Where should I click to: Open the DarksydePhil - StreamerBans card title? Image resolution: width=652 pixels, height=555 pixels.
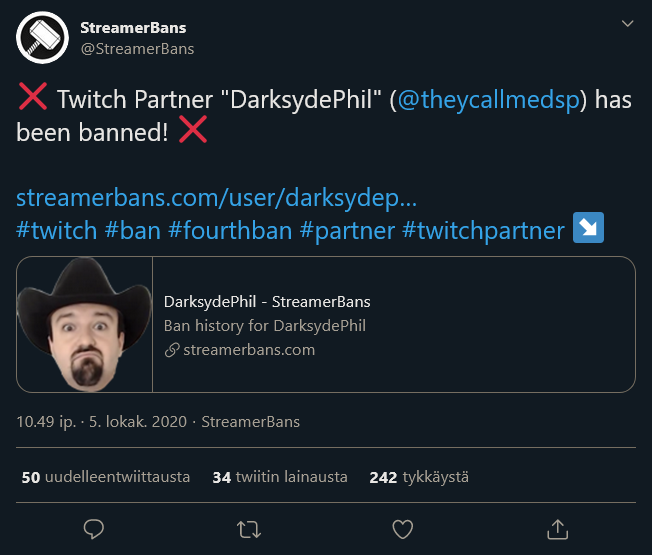click(267, 301)
